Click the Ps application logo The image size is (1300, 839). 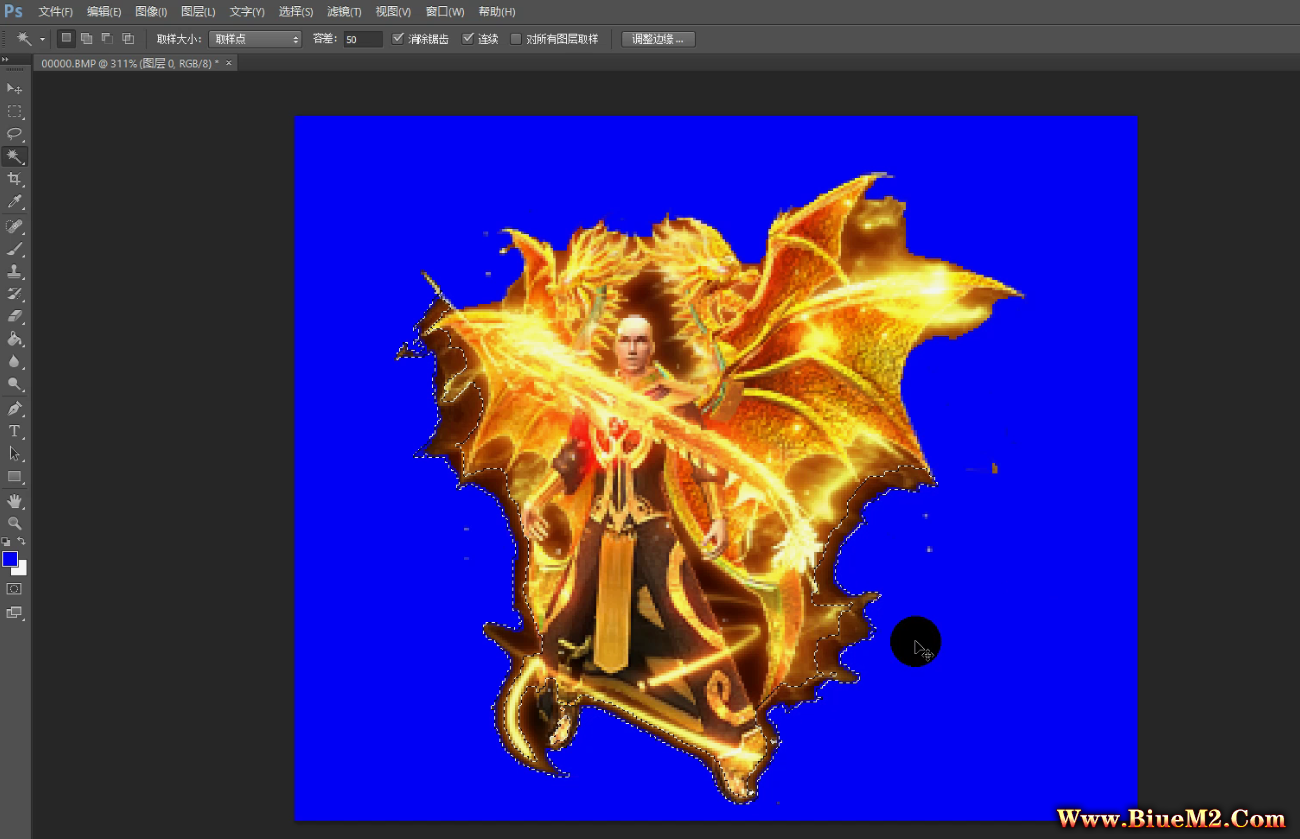[x=14, y=11]
